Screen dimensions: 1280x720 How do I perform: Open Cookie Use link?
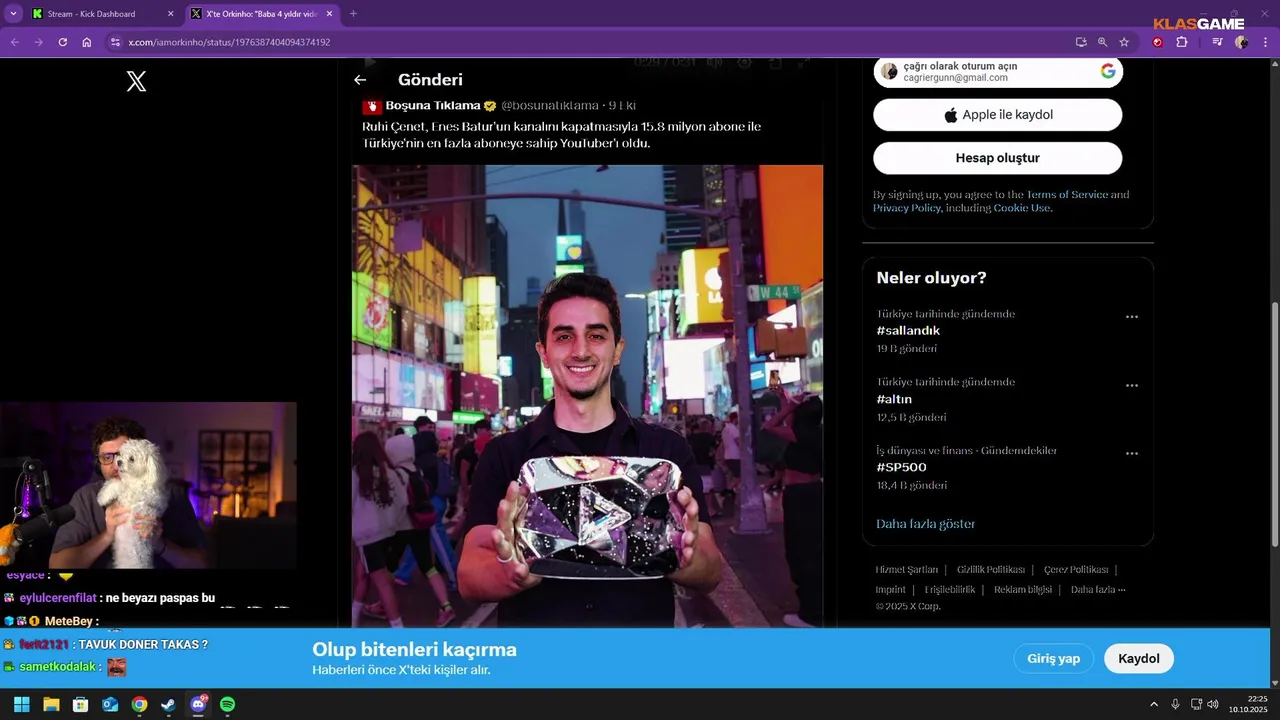(x=1021, y=208)
